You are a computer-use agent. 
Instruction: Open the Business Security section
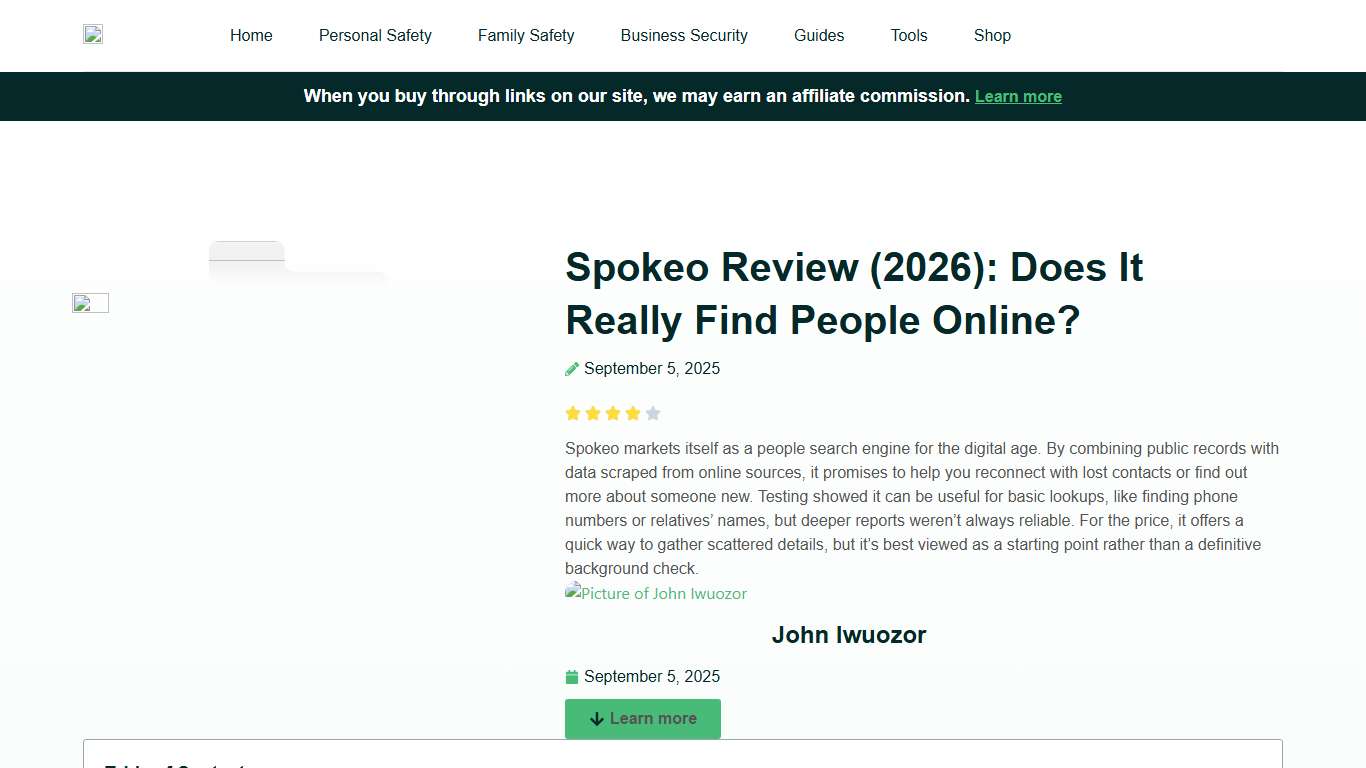pos(684,36)
